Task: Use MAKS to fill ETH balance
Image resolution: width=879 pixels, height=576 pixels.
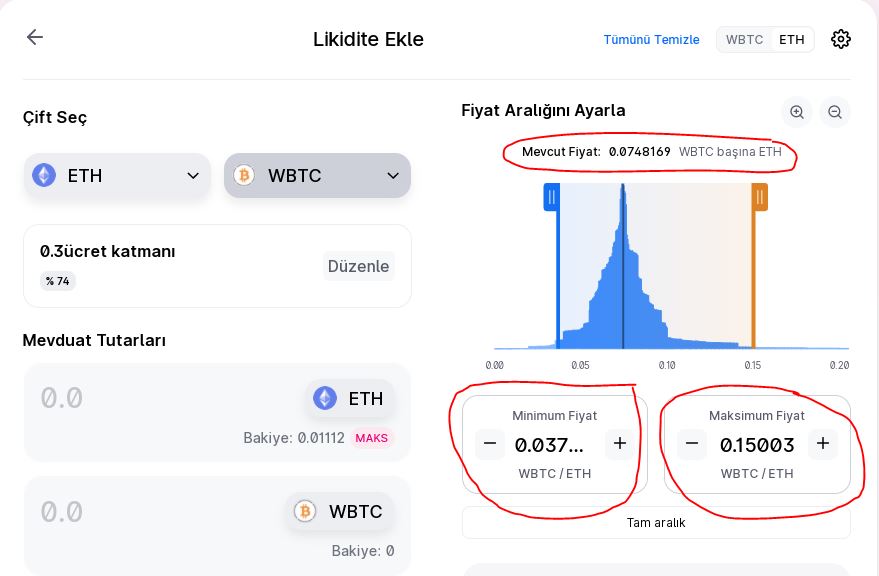Action: (x=371, y=438)
